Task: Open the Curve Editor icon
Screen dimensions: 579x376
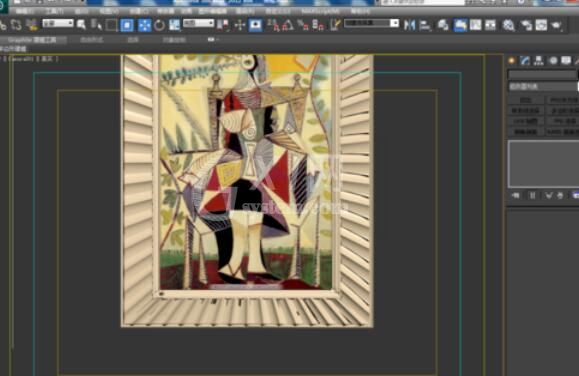Action: [475, 25]
